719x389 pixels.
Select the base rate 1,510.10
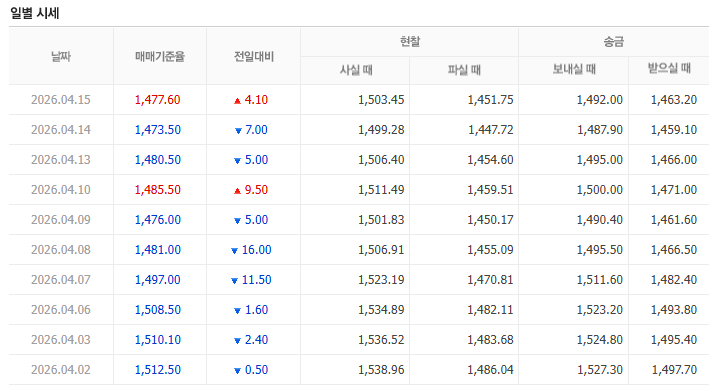click(x=157, y=339)
